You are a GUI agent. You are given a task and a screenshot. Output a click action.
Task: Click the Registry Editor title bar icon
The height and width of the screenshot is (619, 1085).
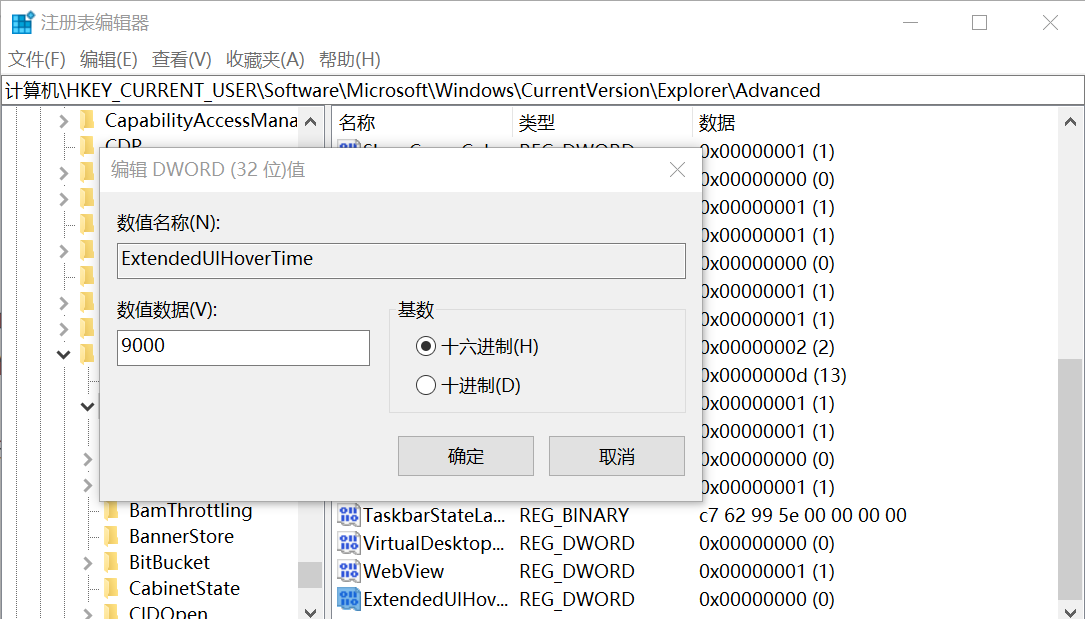pos(22,21)
